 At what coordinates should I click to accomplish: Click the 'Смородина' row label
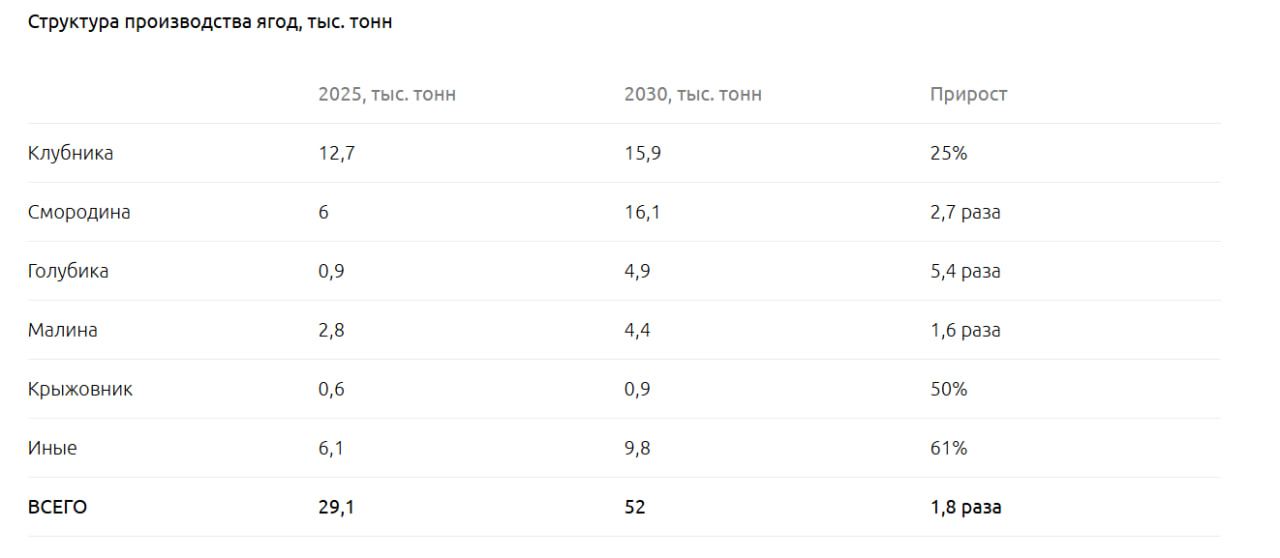click(79, 213)
